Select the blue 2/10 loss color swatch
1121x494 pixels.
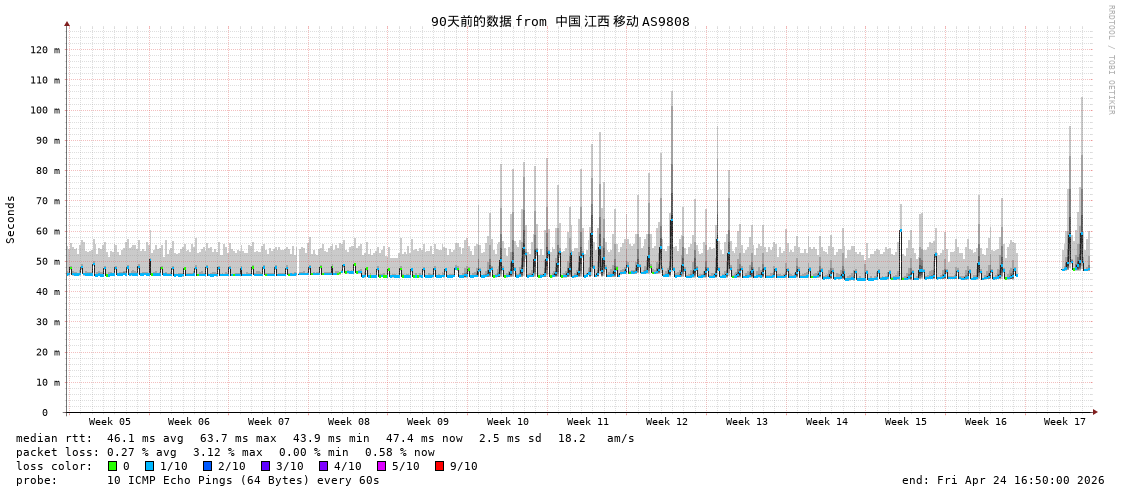207,466
